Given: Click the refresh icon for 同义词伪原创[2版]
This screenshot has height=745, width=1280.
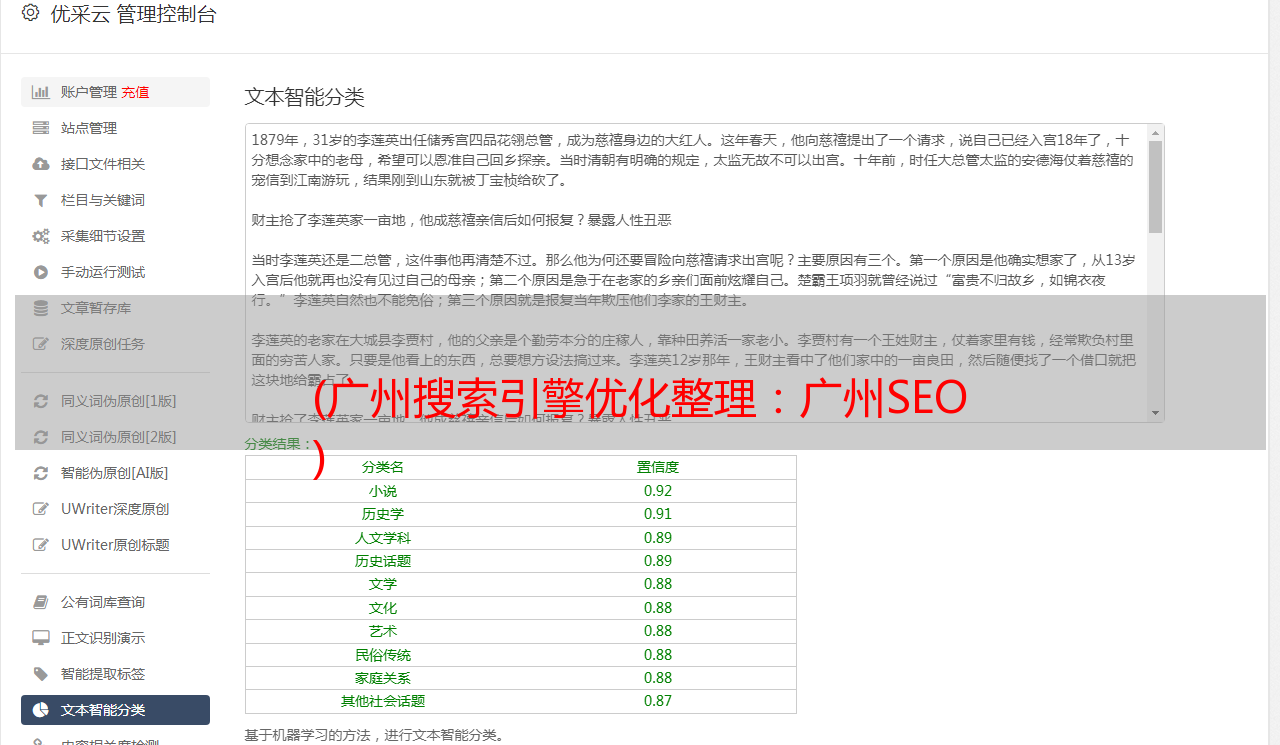Looking at the screenshot, I should click(x=41, y=437).
